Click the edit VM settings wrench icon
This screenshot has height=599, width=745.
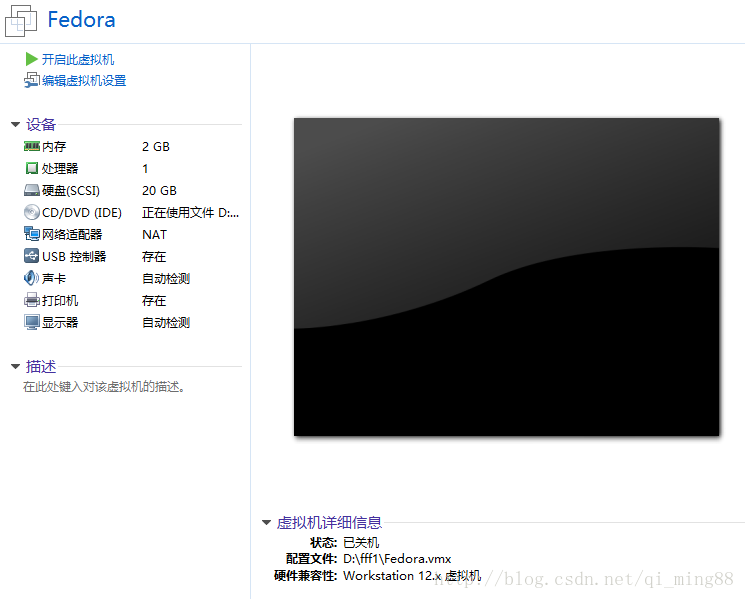pyautogui.click(x=31, y=80)
